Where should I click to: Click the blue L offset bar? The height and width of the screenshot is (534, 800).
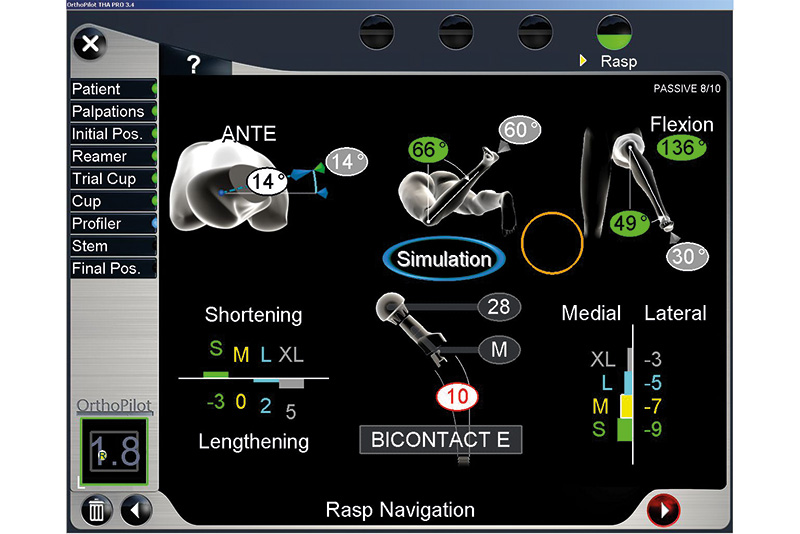click(x=628, y=383)
